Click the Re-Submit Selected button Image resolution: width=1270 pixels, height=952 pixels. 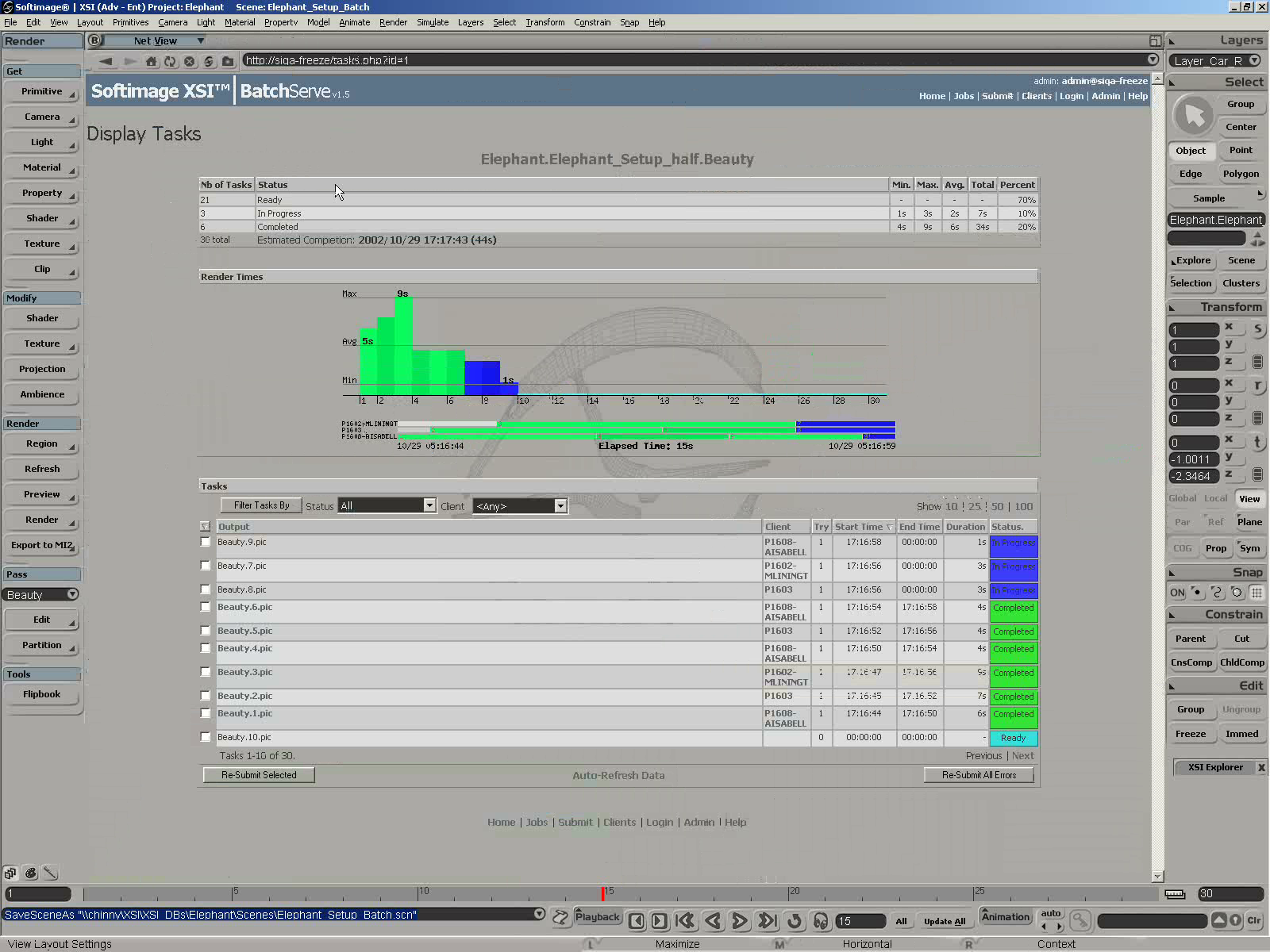(x=259, y=775)
